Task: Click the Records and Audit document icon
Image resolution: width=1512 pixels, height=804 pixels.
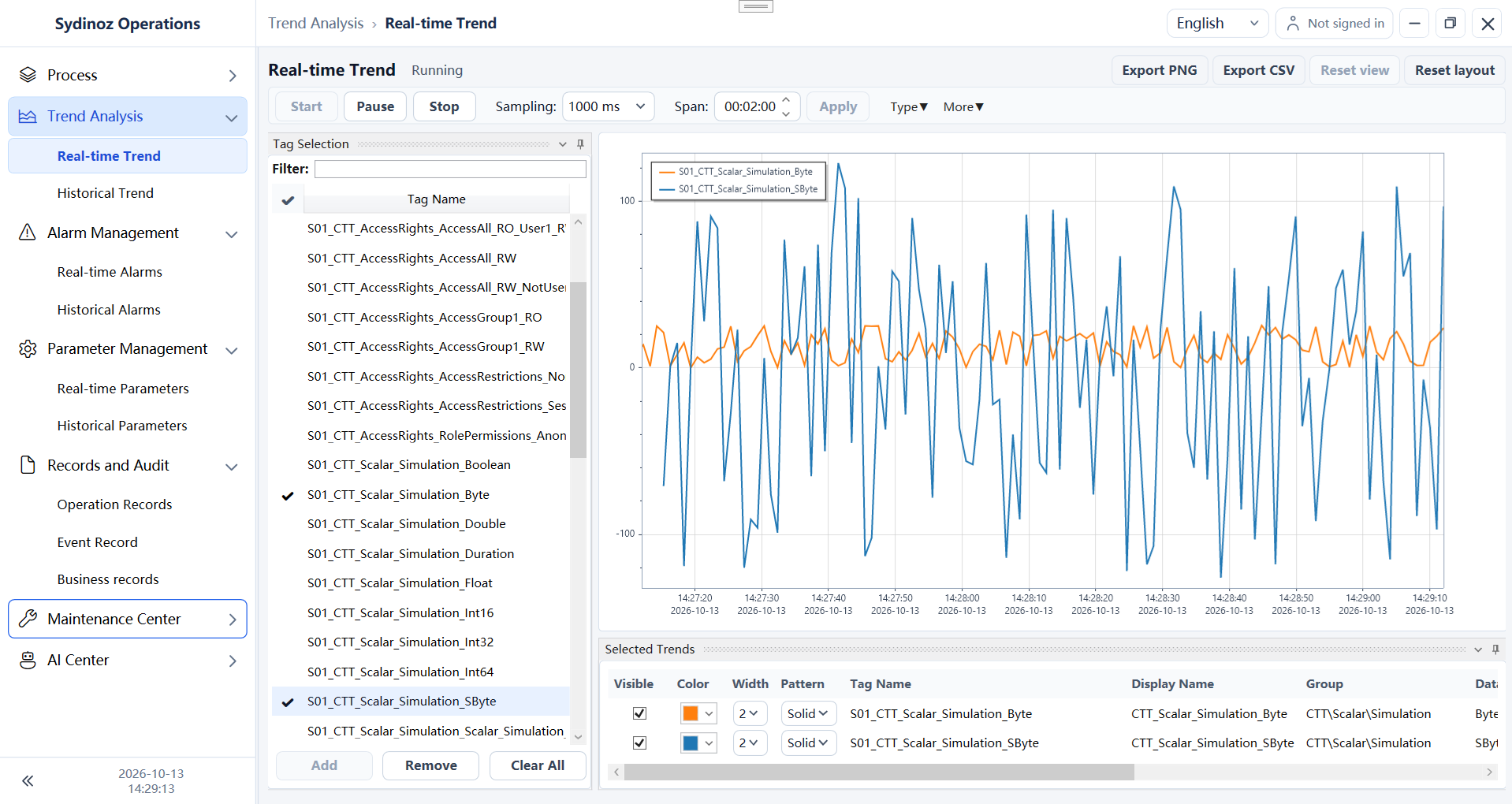Action: (28, 465)
